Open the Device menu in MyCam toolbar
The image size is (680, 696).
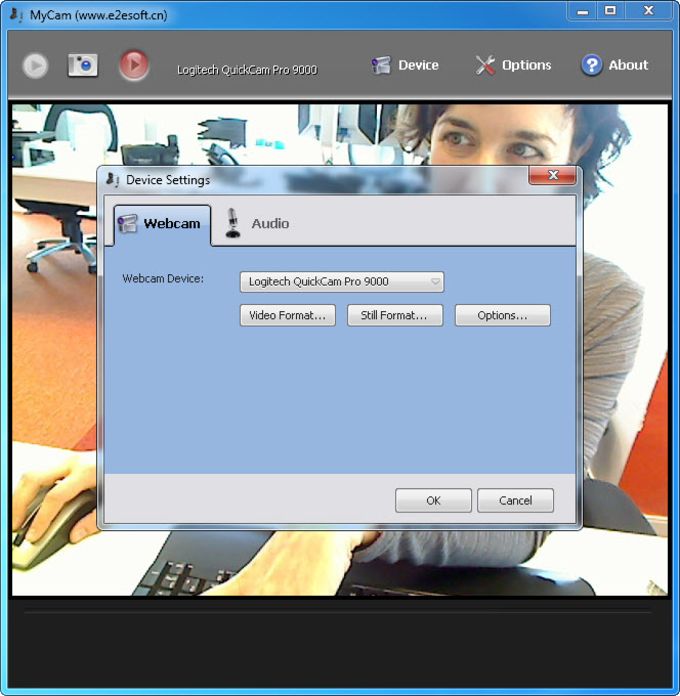pos(404,65)
